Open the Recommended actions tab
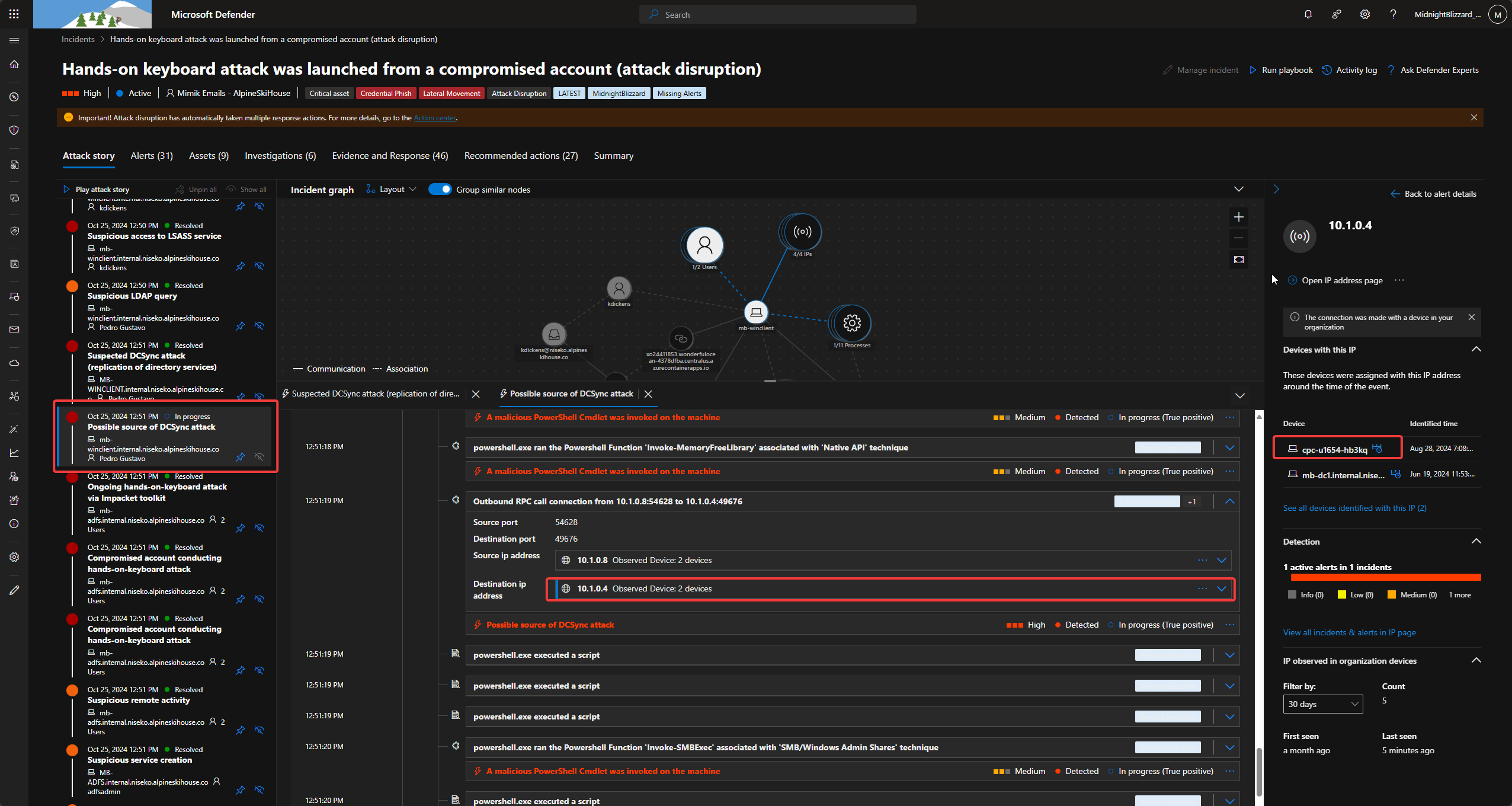The image size is (1512, 806). pos(520,155)
